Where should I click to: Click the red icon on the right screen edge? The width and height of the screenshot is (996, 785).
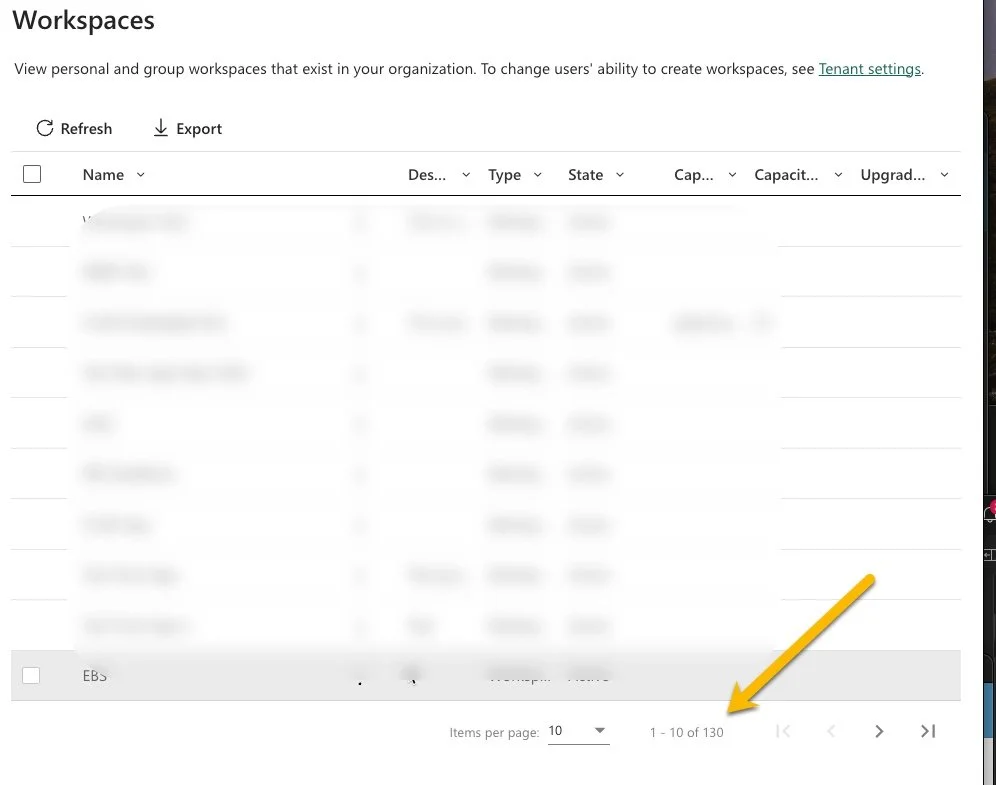(x=990, y=508)
